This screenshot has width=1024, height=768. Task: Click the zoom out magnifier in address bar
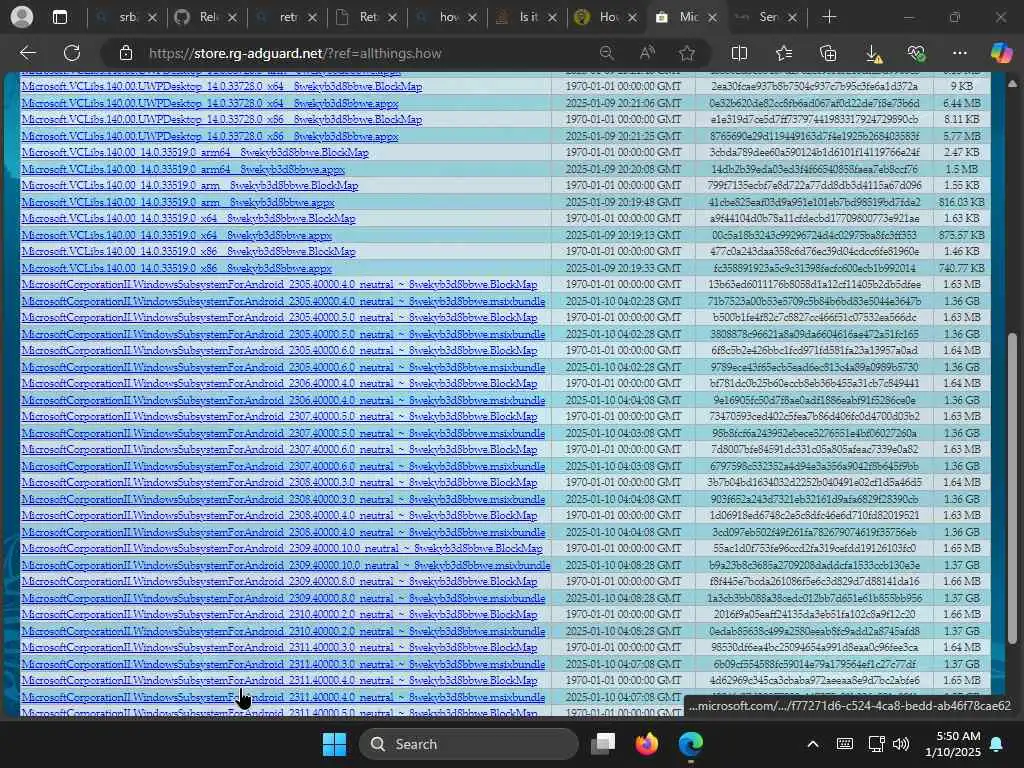pyautogui.click(x=607, y=53)
